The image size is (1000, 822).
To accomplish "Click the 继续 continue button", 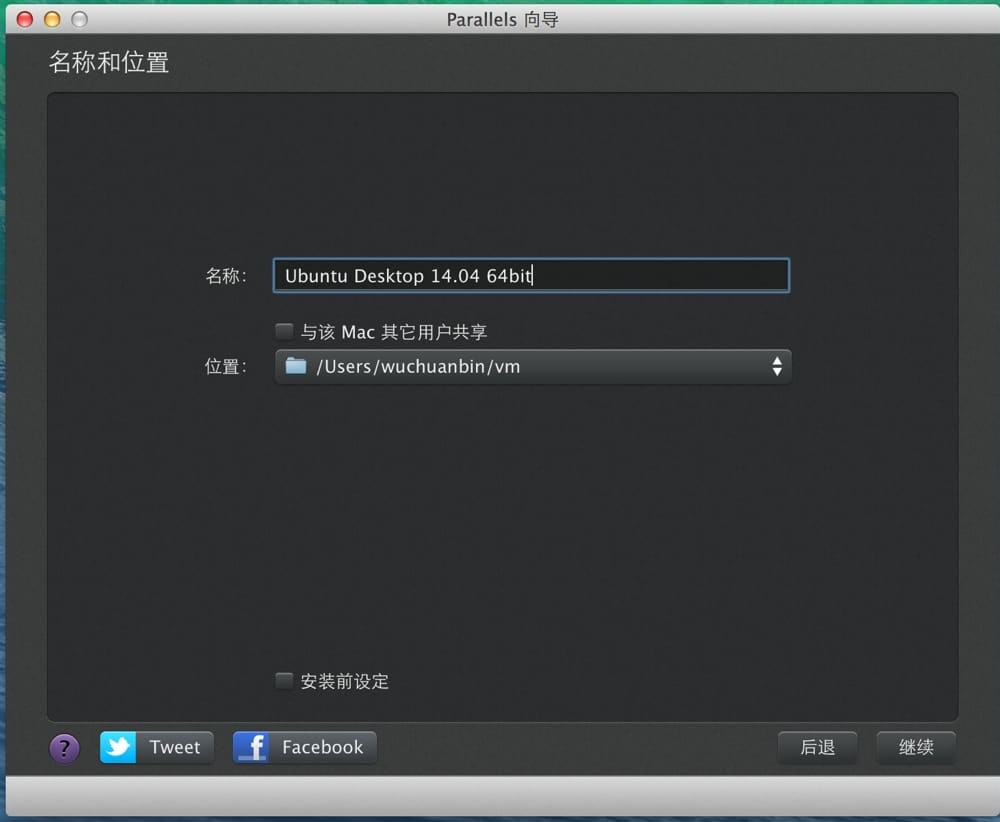I will (x=916, y=747).
